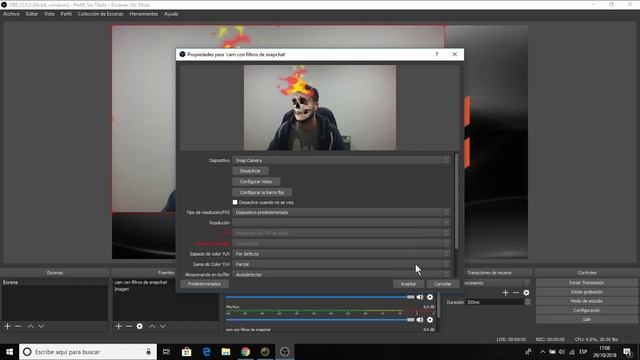Open the Archivo menu
Viewport: 640px width, 360px height.
pyautogui.click(x=11, y=14)
